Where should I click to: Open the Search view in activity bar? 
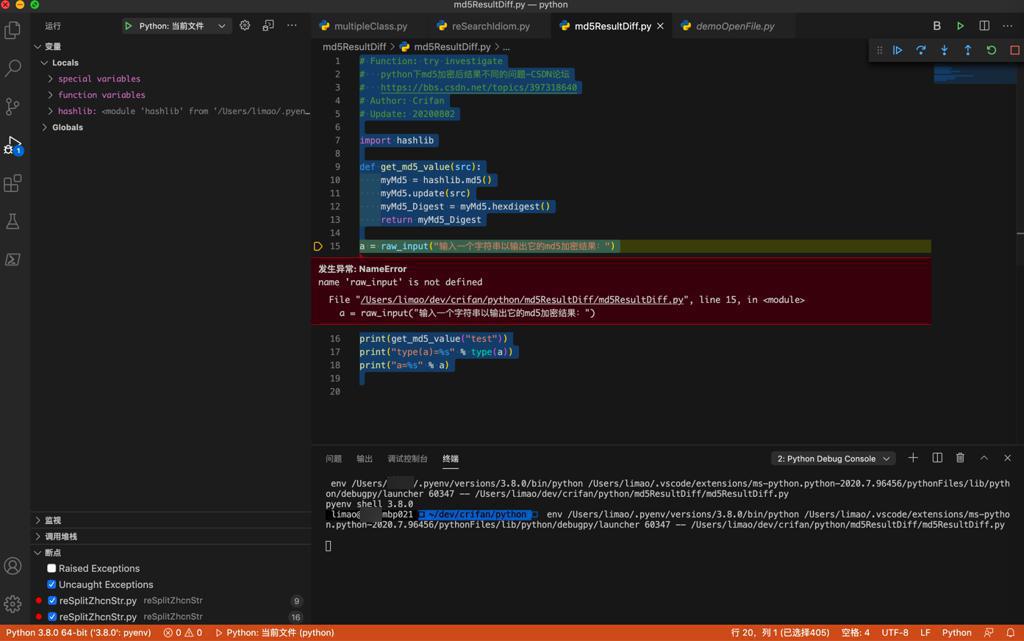coord(13,68)
